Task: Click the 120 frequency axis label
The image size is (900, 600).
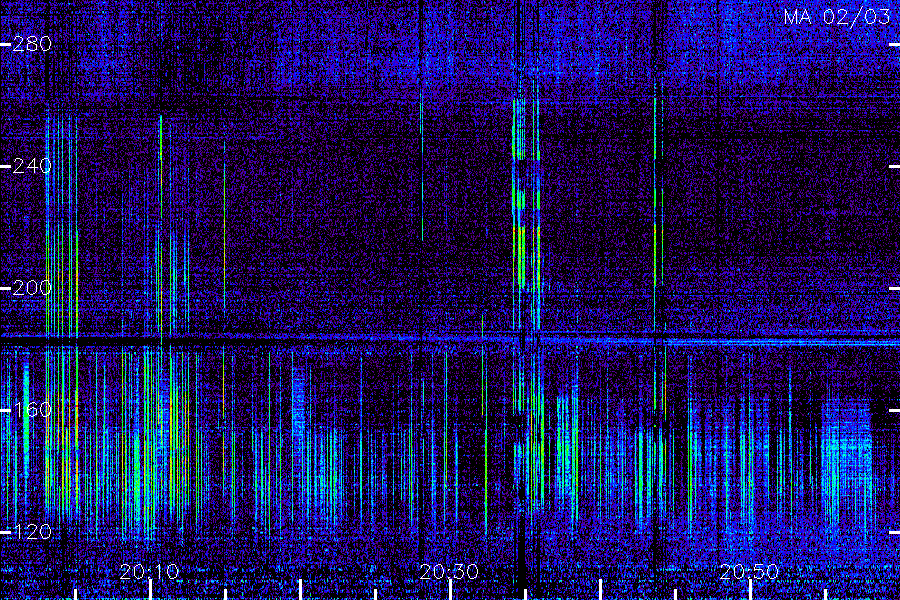Action: click(32, 532)
